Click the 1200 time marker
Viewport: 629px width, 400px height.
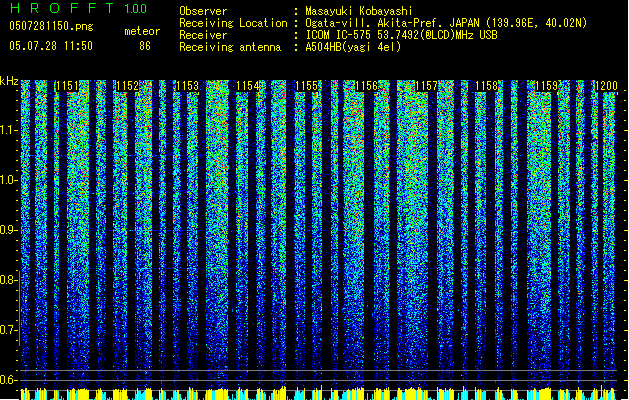(606, 86)
